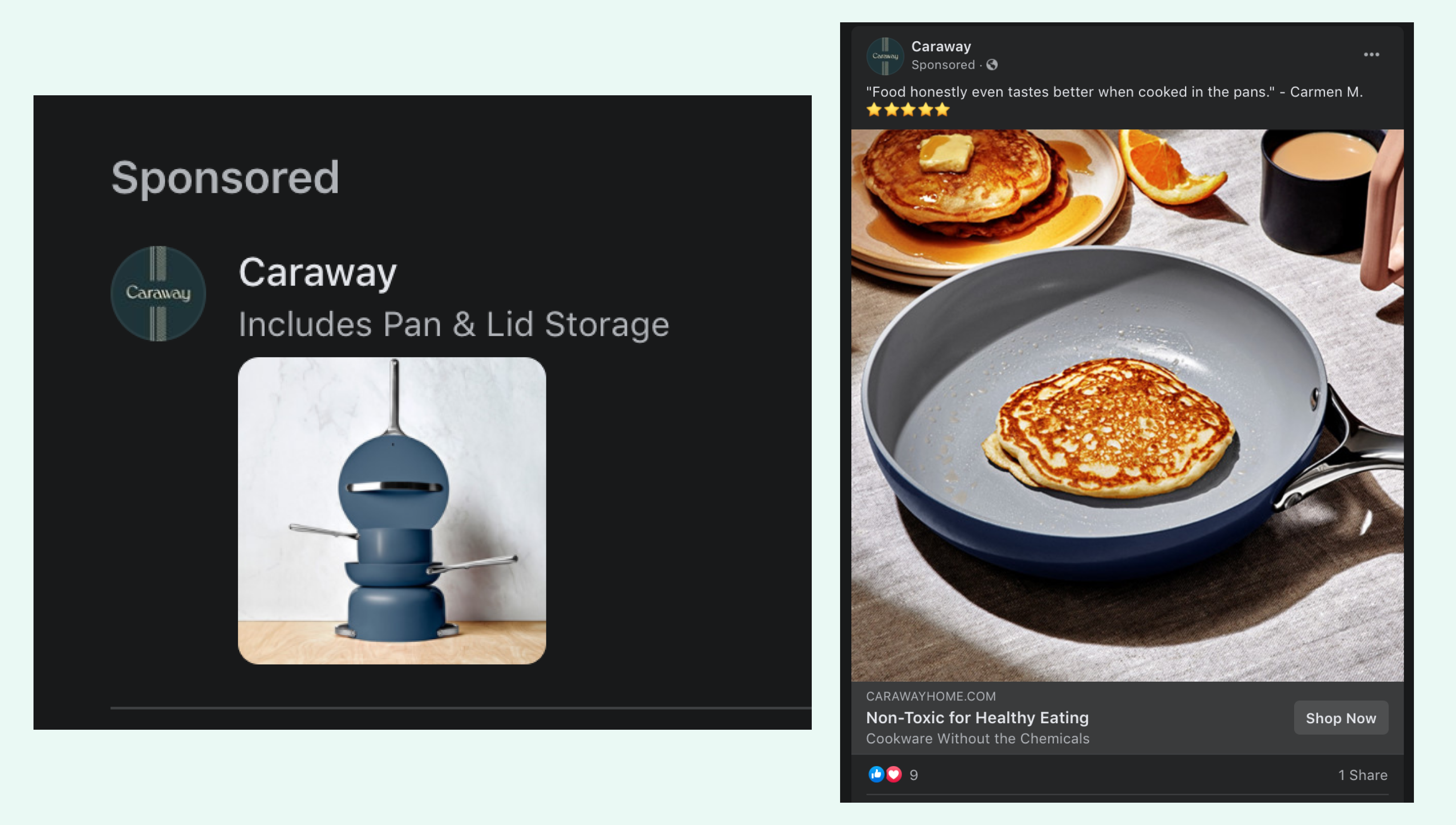Click the Carmen M. review quote text
The image size is (1456, 825).
(x=1114, y=92)
